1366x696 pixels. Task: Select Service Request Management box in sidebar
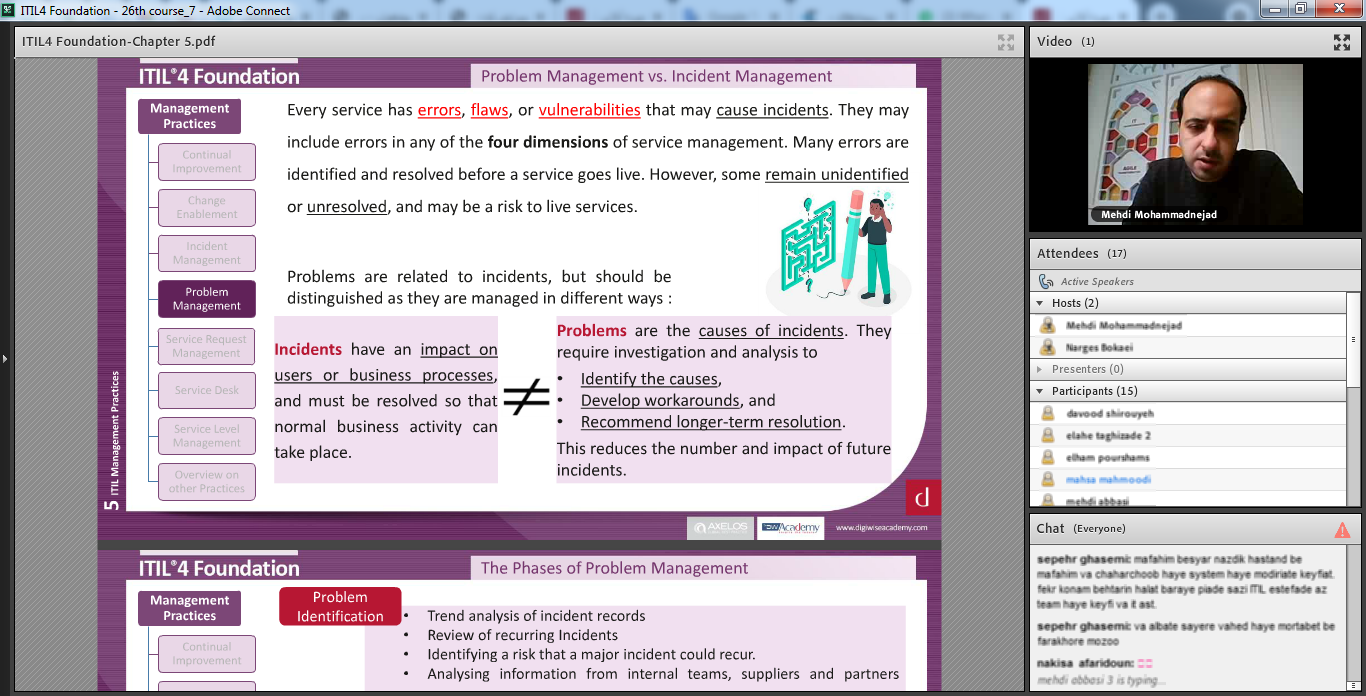tap(207, 346)
